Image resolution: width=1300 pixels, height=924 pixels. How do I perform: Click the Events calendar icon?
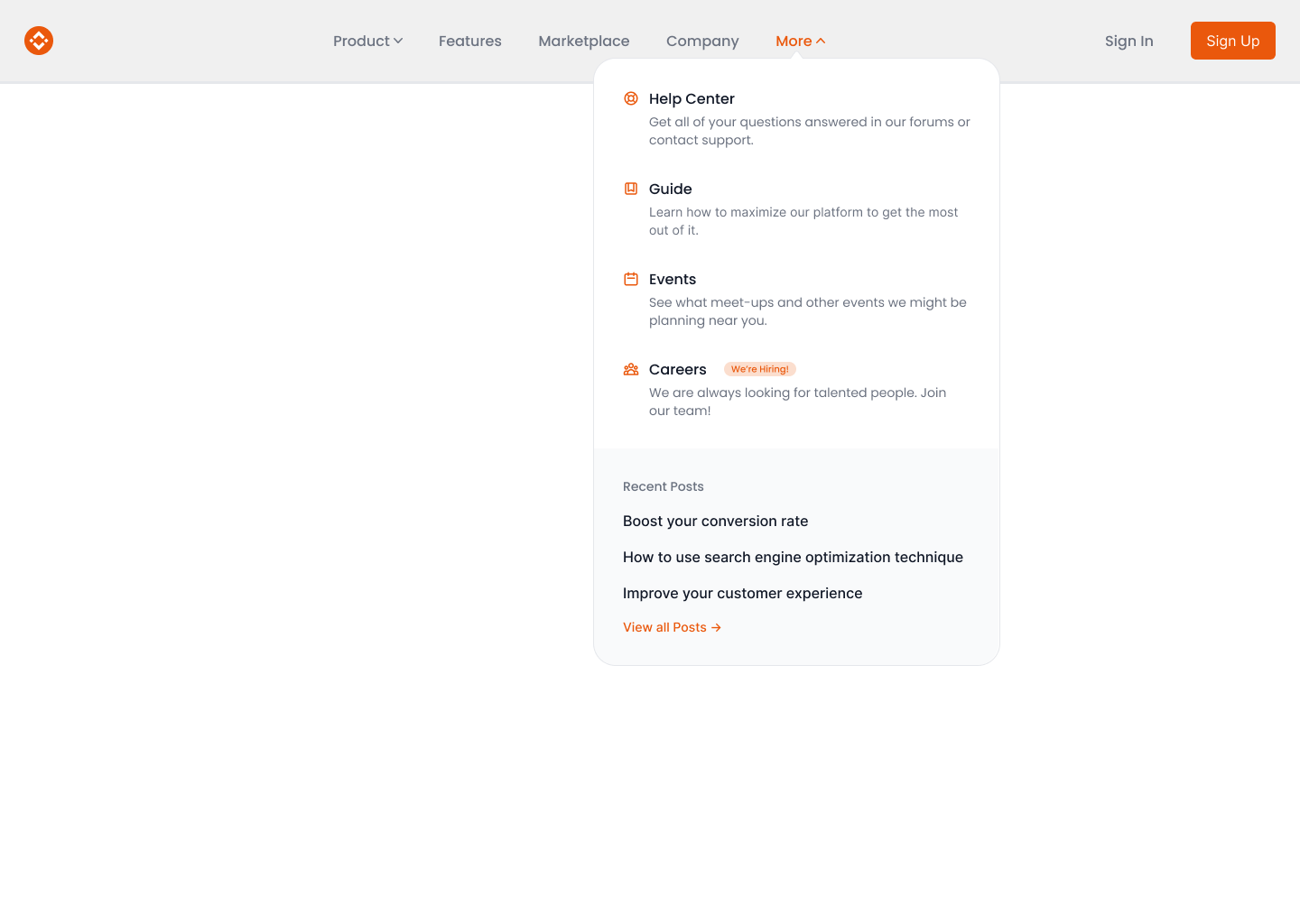pyautogui.click(x=630, y=278)
